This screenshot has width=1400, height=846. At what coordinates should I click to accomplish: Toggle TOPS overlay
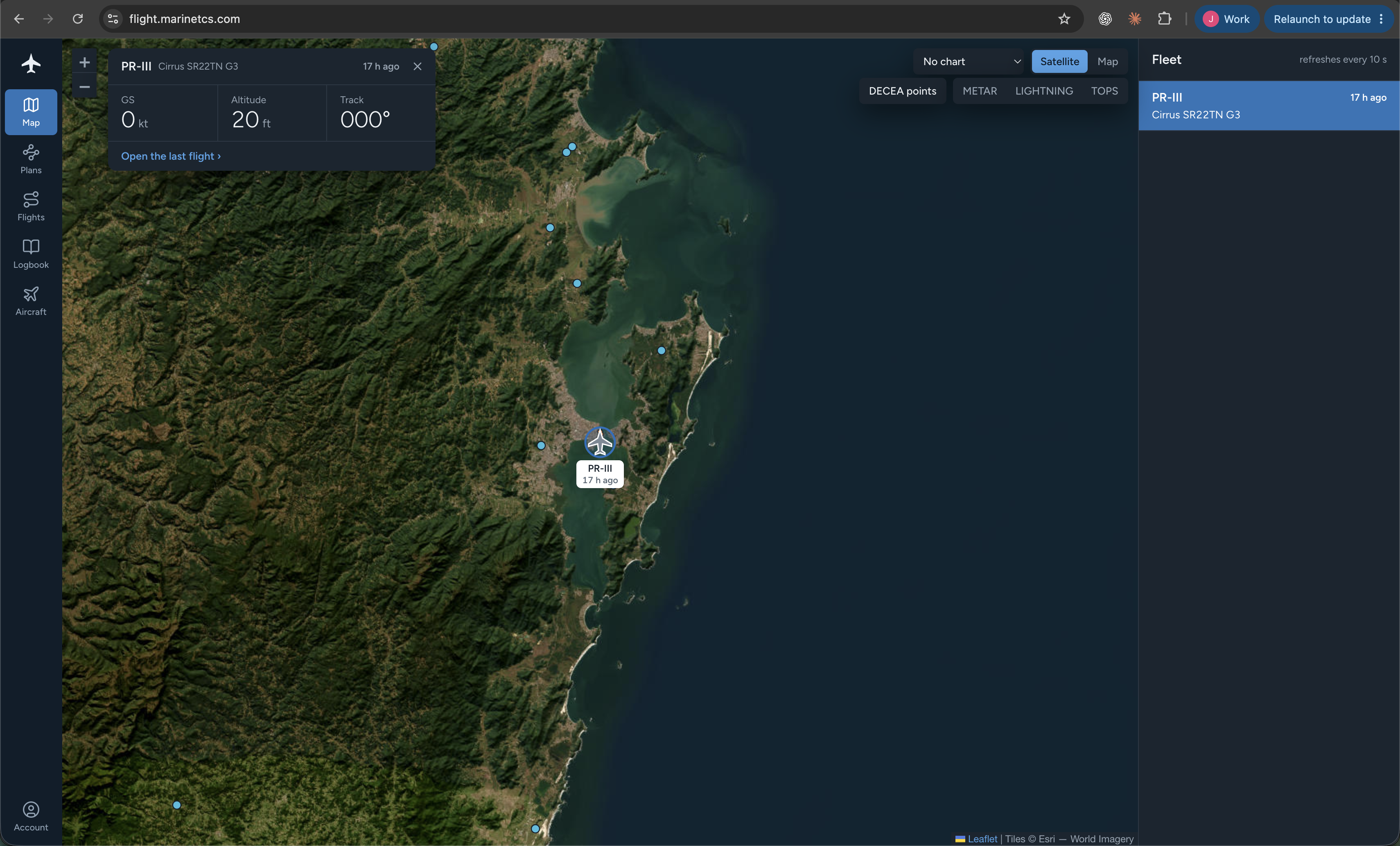click(1104, 91)
